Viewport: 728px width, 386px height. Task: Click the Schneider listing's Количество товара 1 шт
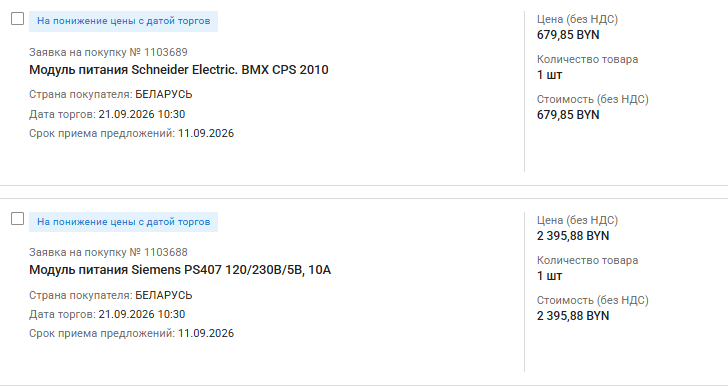pyautogui.click(x=550, y=75)
